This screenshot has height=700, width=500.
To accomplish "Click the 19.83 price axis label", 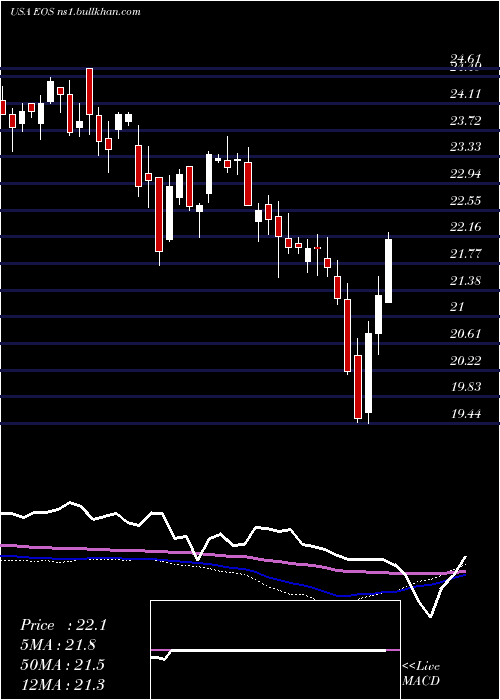I will (x=466, y=387).
